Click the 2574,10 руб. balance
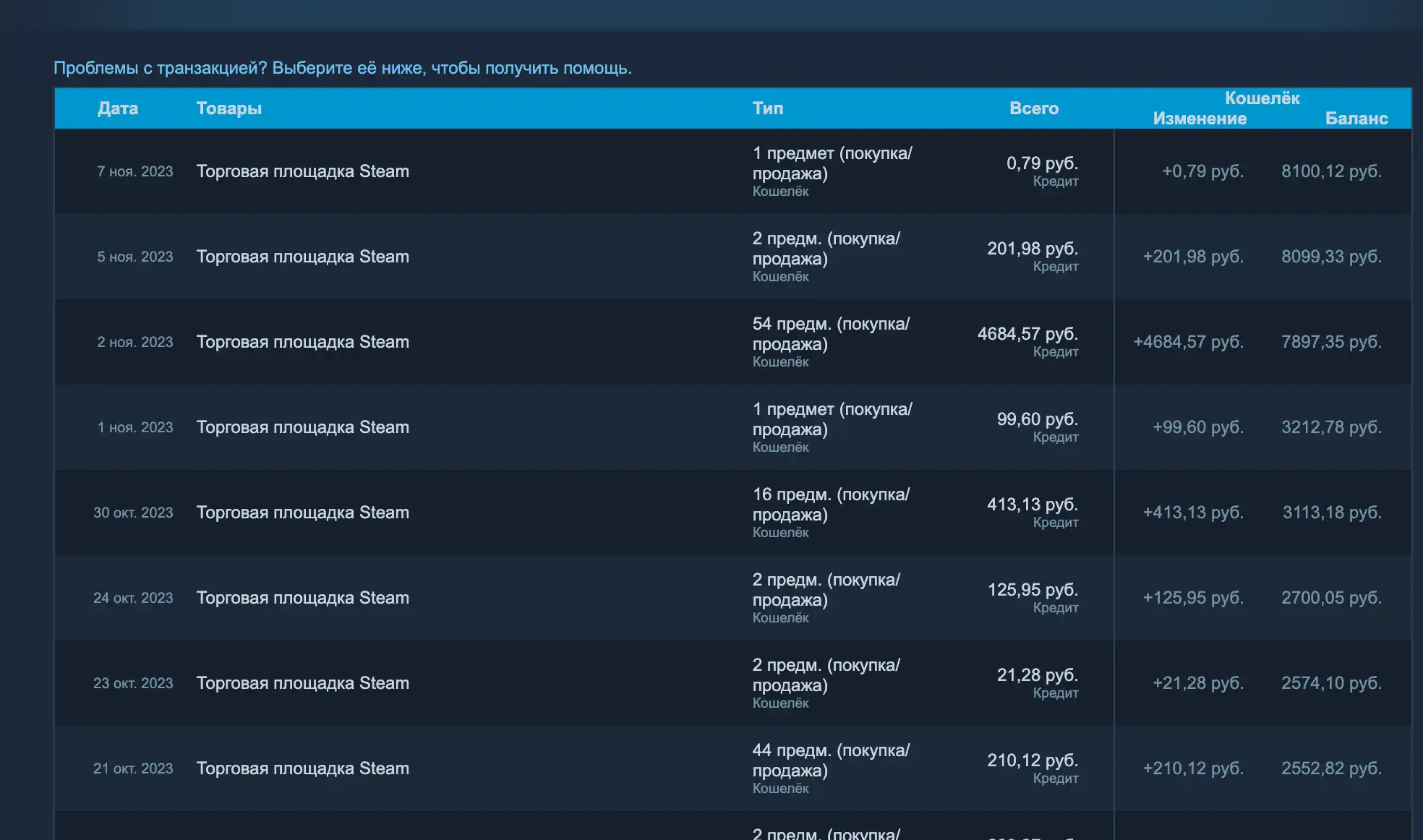Screen dimensions: 1423x840 point(1332,683)
